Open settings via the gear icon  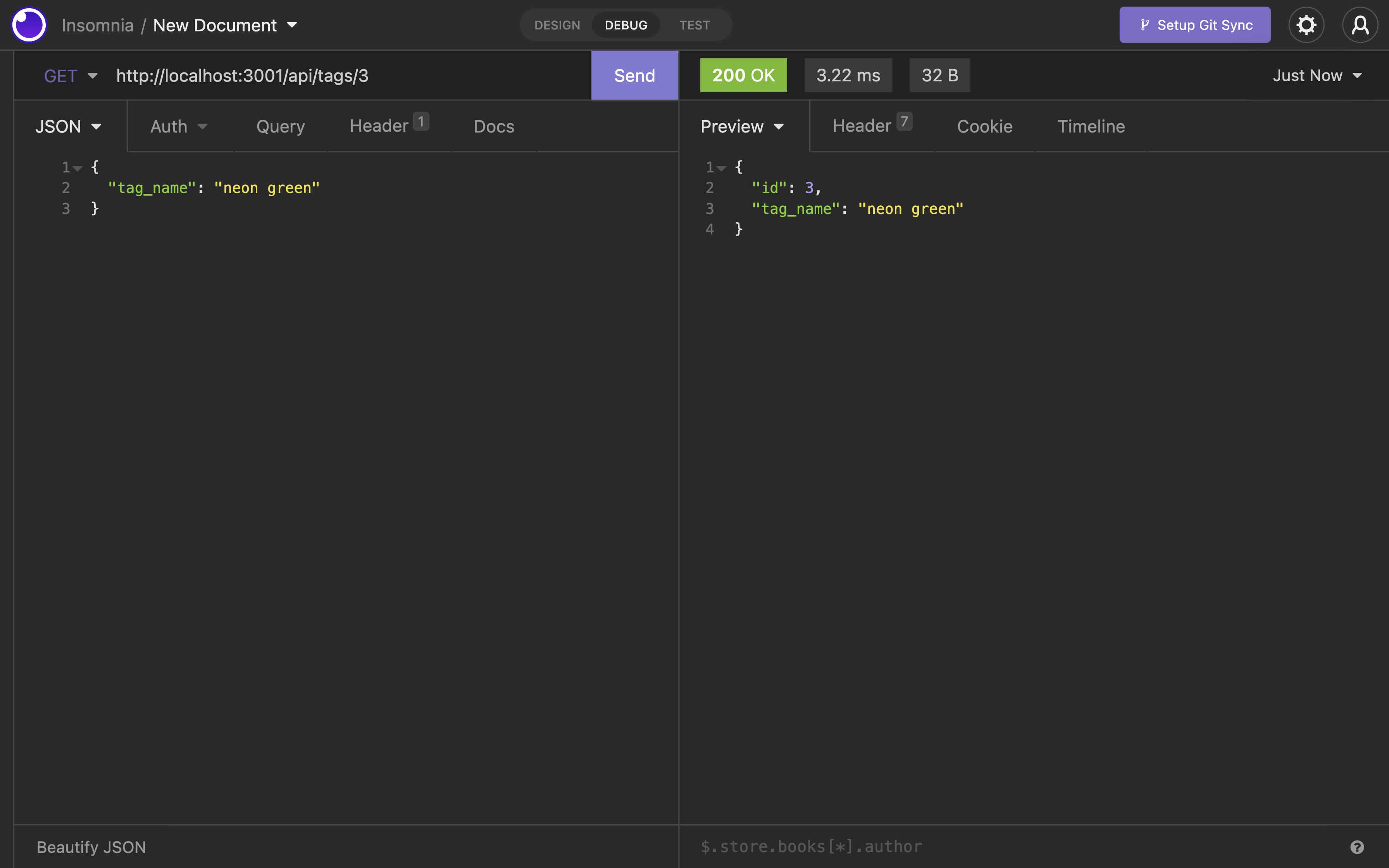tap(1306, 25)
